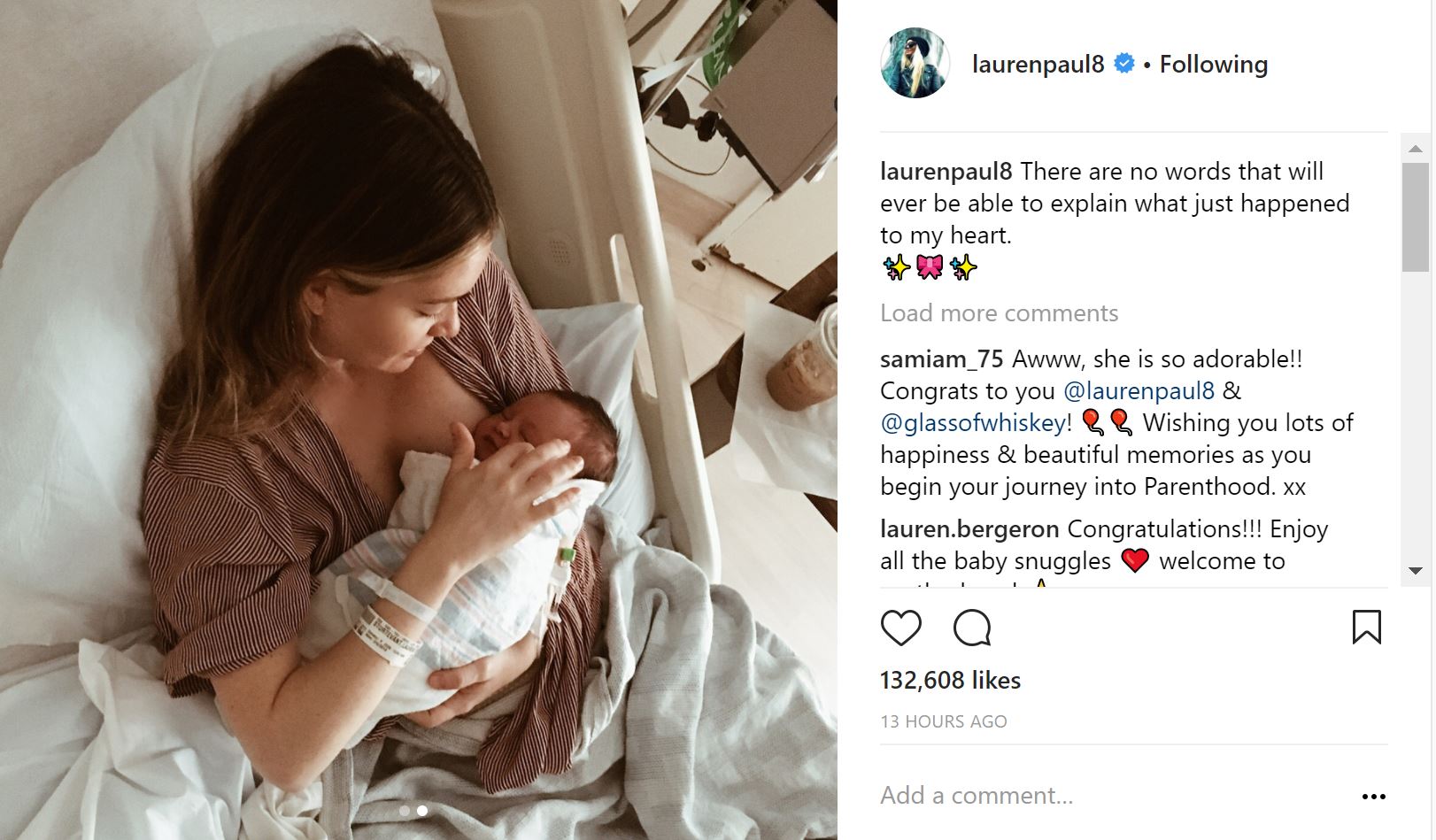
Task: Open lauren.bergeron commenter profile
Action: click(x=969, y=529)
